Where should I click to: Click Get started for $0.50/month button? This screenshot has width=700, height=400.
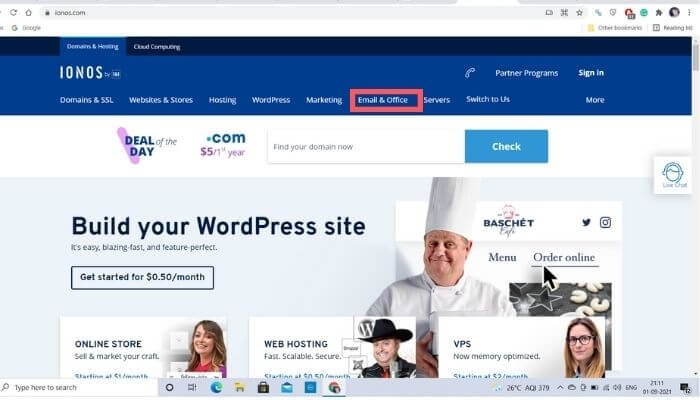coord(142,277)
